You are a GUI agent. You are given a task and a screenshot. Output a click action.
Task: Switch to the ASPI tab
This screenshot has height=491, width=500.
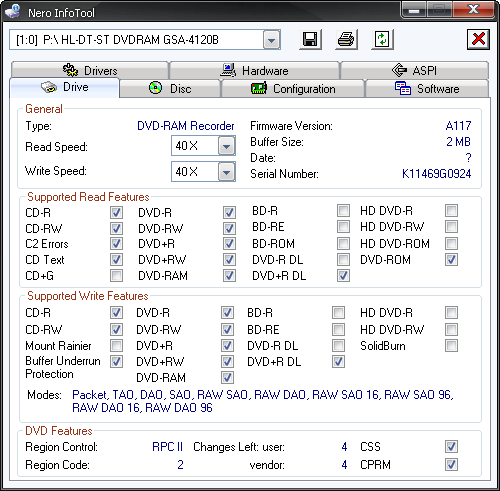pyautogui.click(x=414, y=70)
